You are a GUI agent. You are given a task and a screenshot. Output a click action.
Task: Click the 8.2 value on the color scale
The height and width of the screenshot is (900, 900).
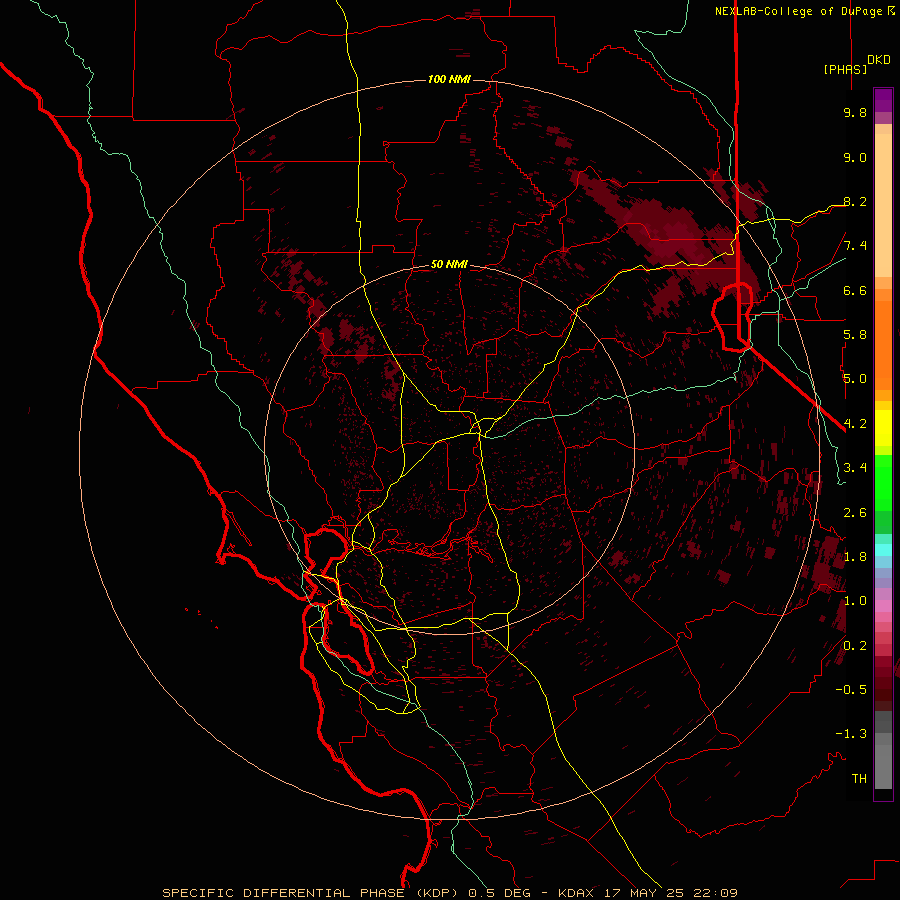(x=855, y=201)
